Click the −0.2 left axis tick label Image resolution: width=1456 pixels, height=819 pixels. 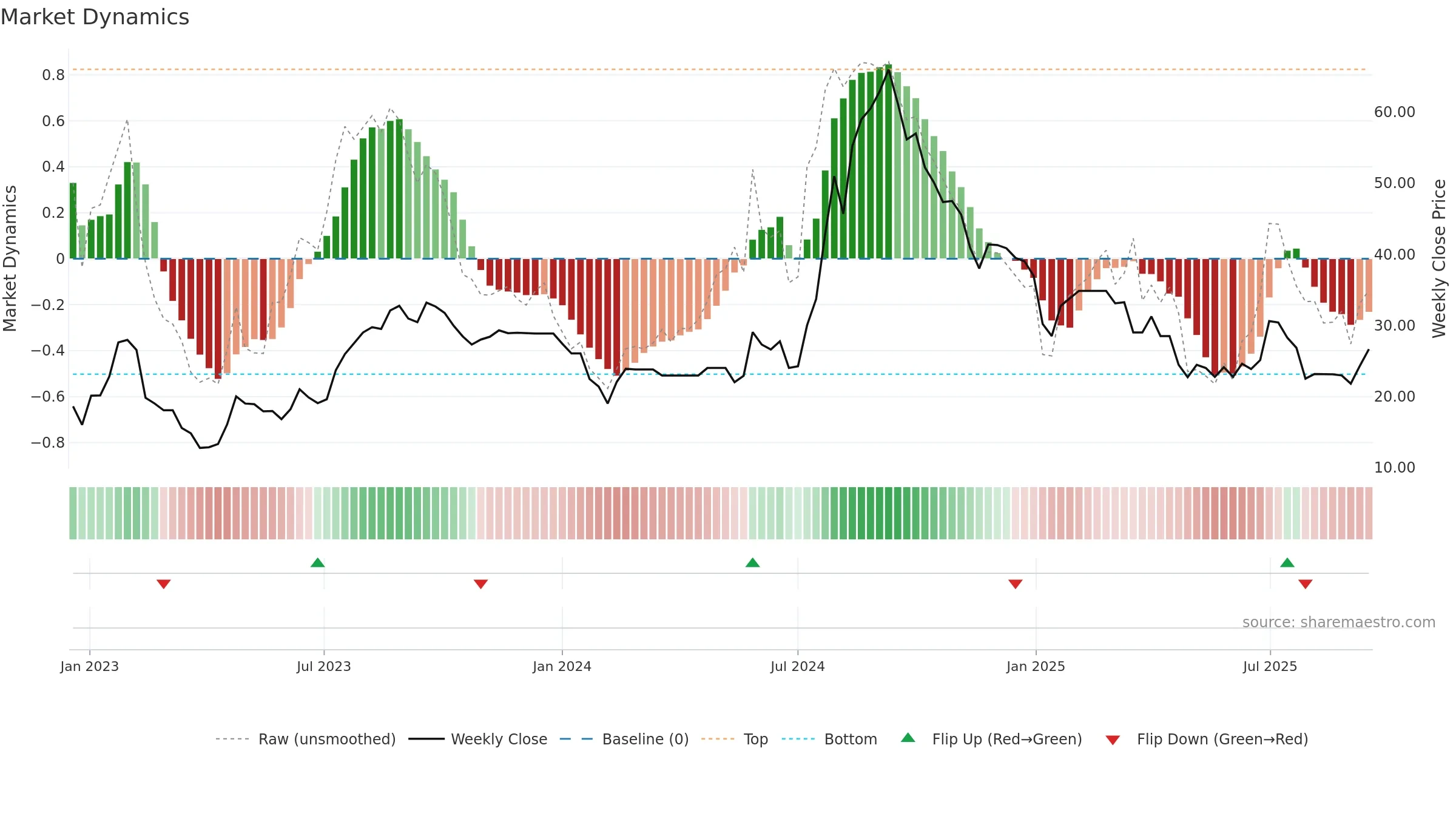tap(48, 305)
